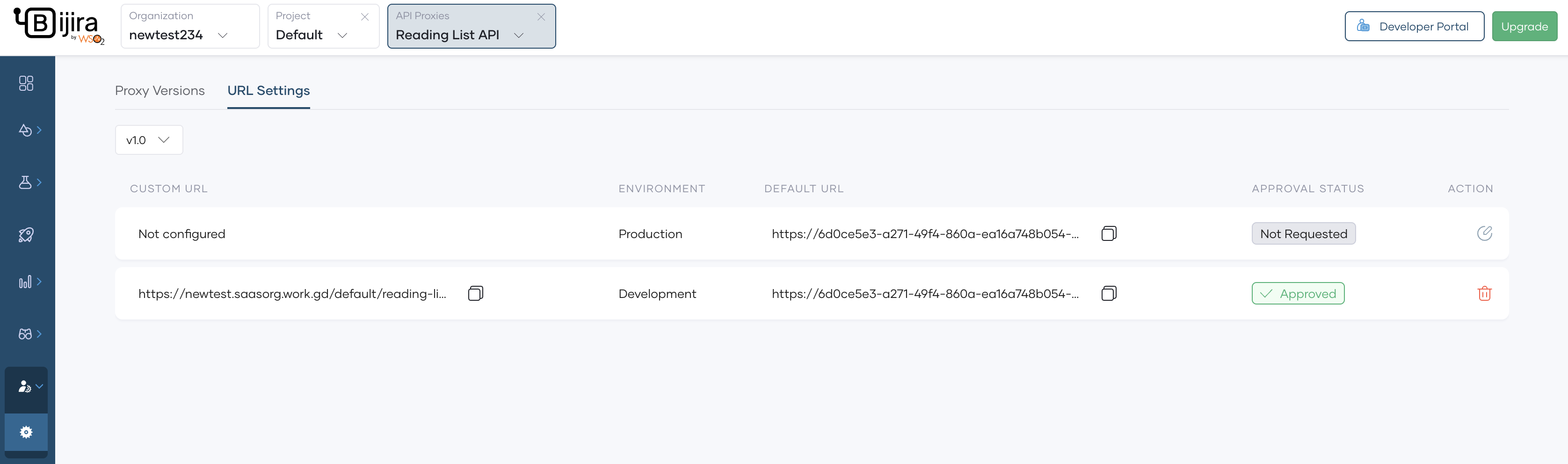Select the URL Settings tab
1568x464 pixels.
click(x=269, y=91)
